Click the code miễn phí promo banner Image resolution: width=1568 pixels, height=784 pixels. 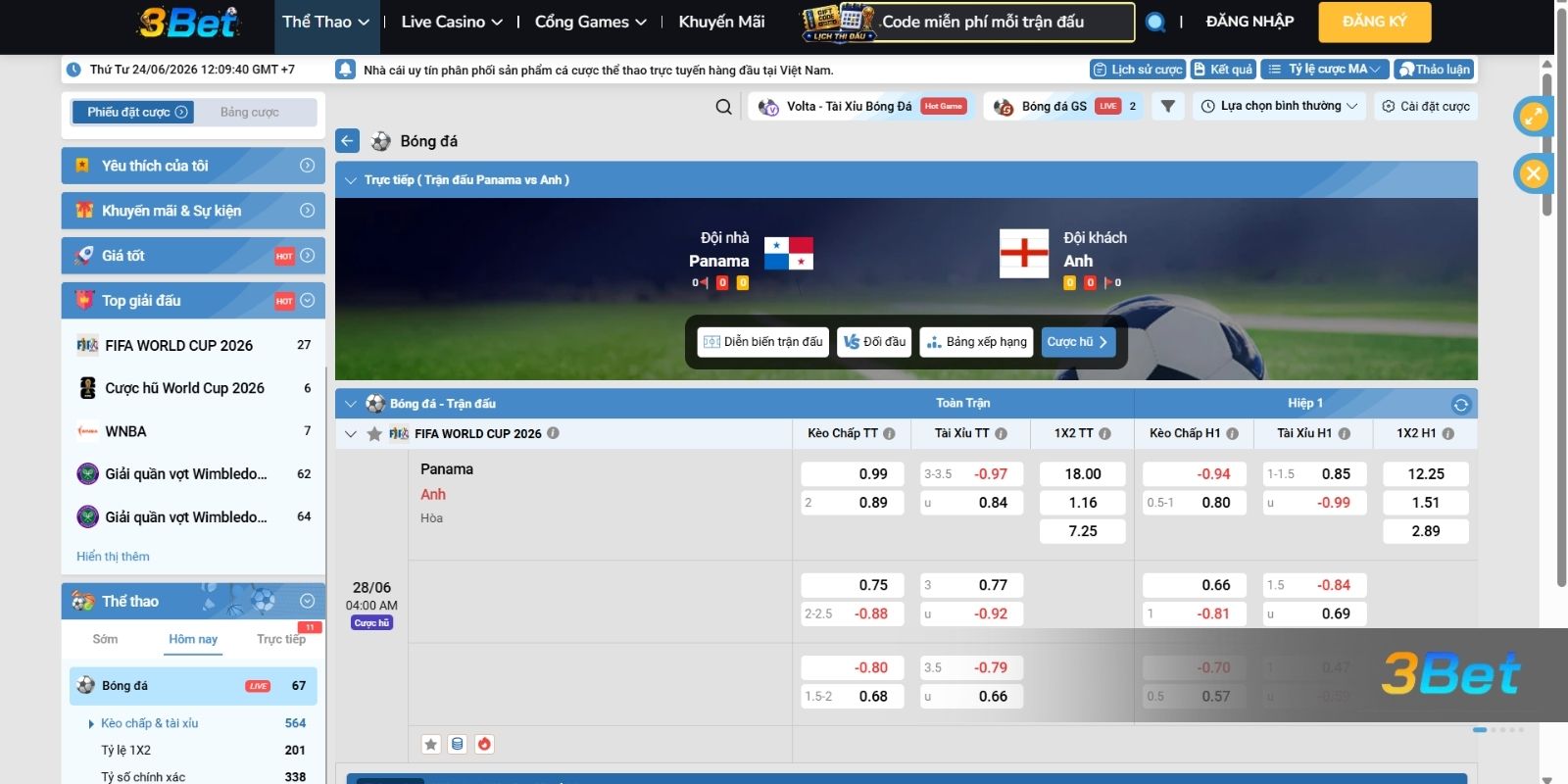[x=968, y=22]
